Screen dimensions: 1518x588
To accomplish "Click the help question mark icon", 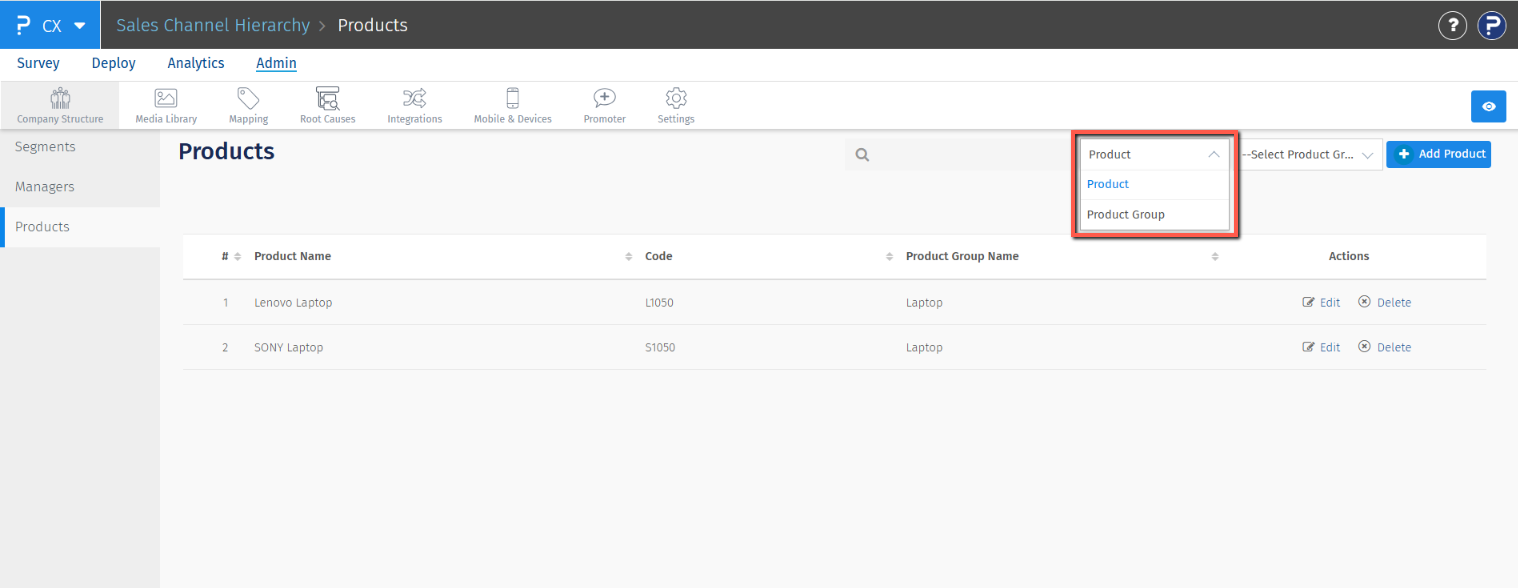I will (x=1452, y=25).
